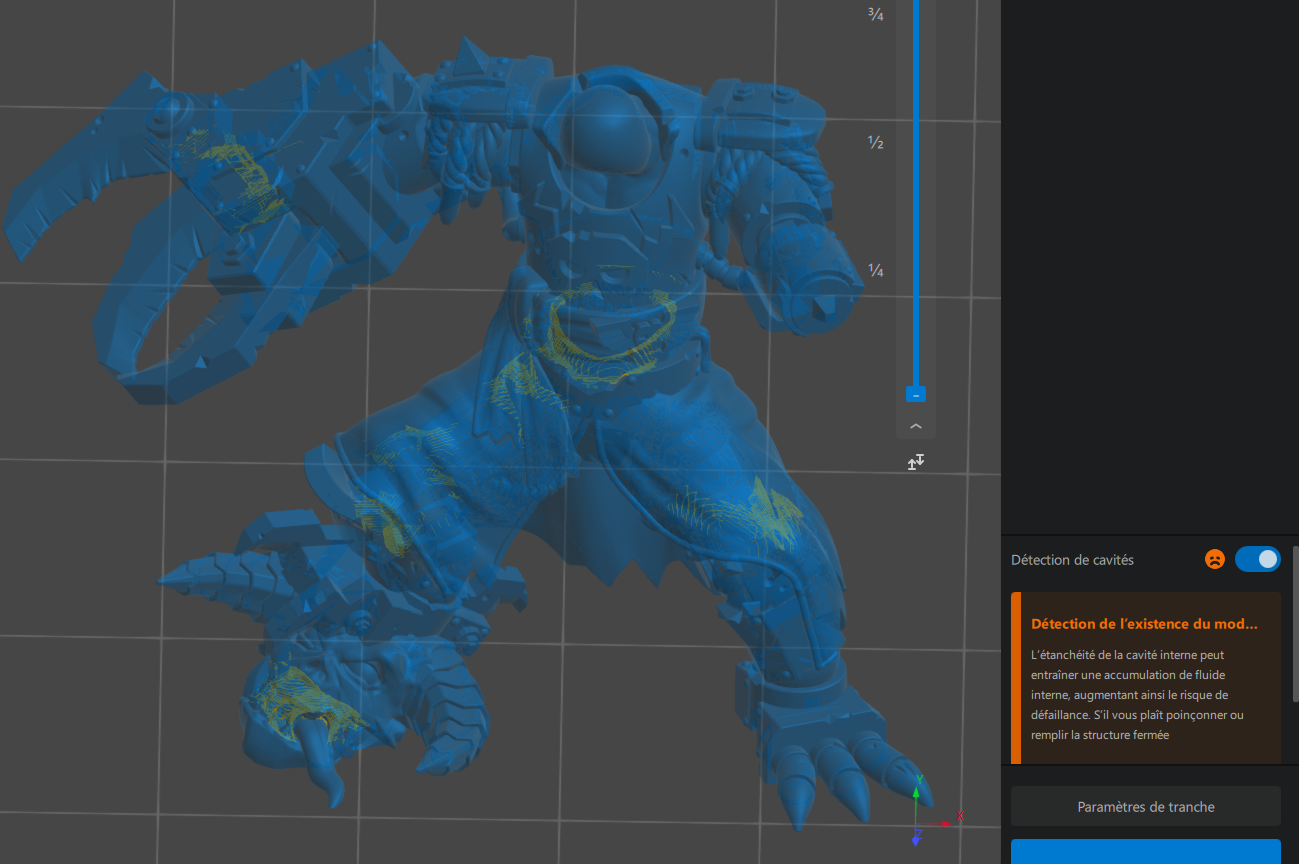Click the ¾ mark on the layer scale
This screenshot has width=1299, height=864.
(875, 14)
